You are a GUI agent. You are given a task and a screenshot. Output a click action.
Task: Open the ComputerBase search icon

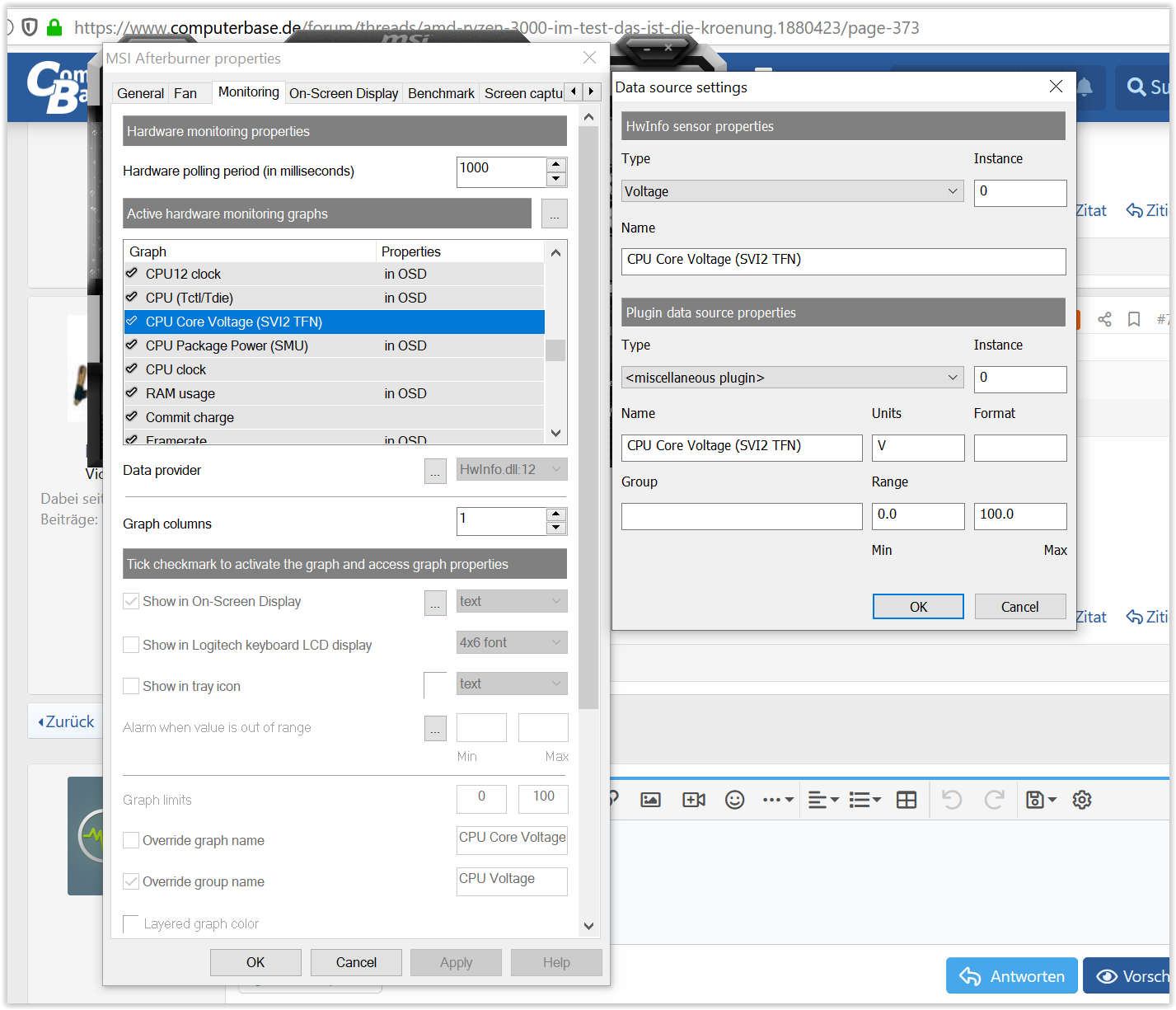pos(1136,87)
